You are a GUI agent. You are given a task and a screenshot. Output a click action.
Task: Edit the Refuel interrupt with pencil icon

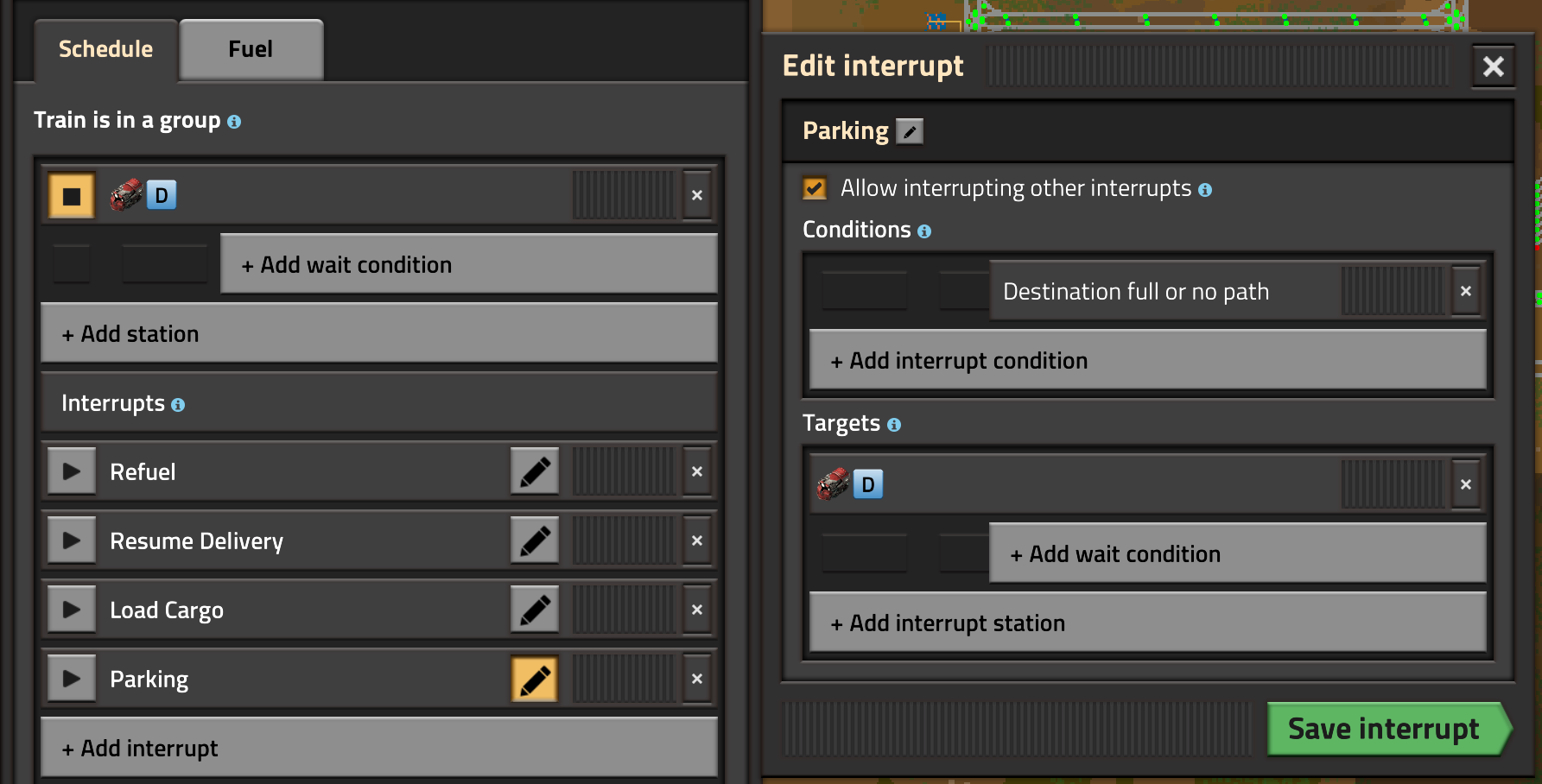click(x=535, y=471)
